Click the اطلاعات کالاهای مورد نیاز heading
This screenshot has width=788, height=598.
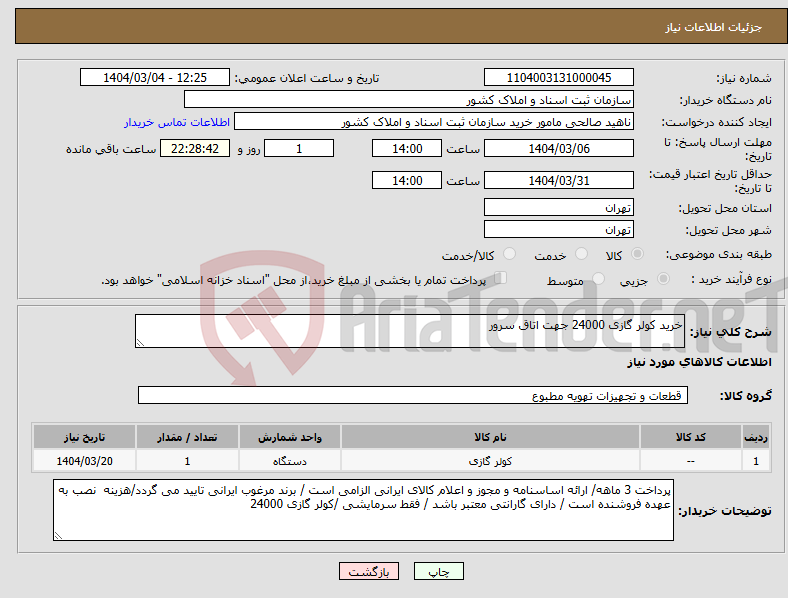[x=699, y=362]
